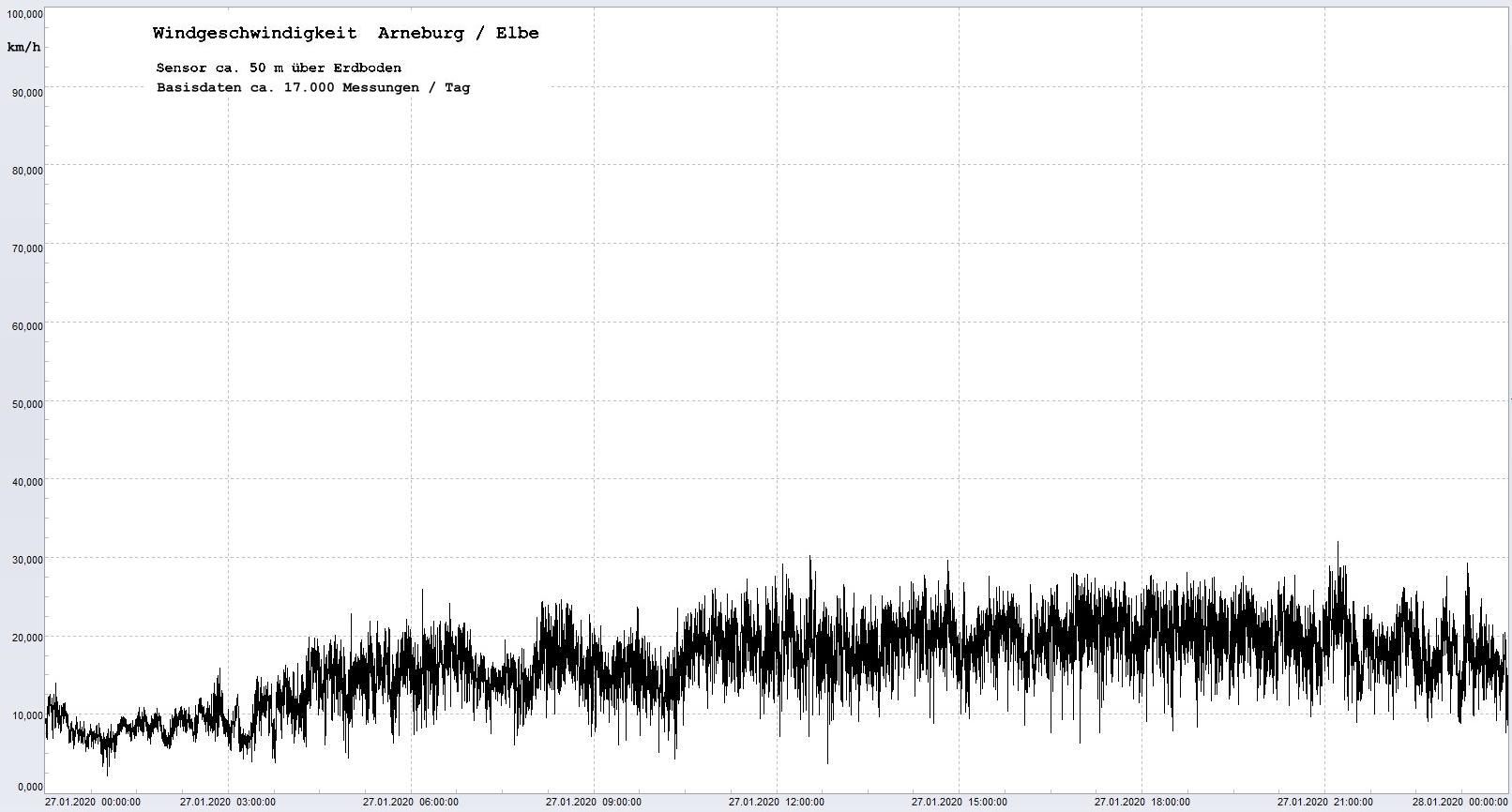The image size is (1512, 812).
Task: Click the x-axis label '27.01.2020 06:00:00'
Action: (x=411, y=803)
